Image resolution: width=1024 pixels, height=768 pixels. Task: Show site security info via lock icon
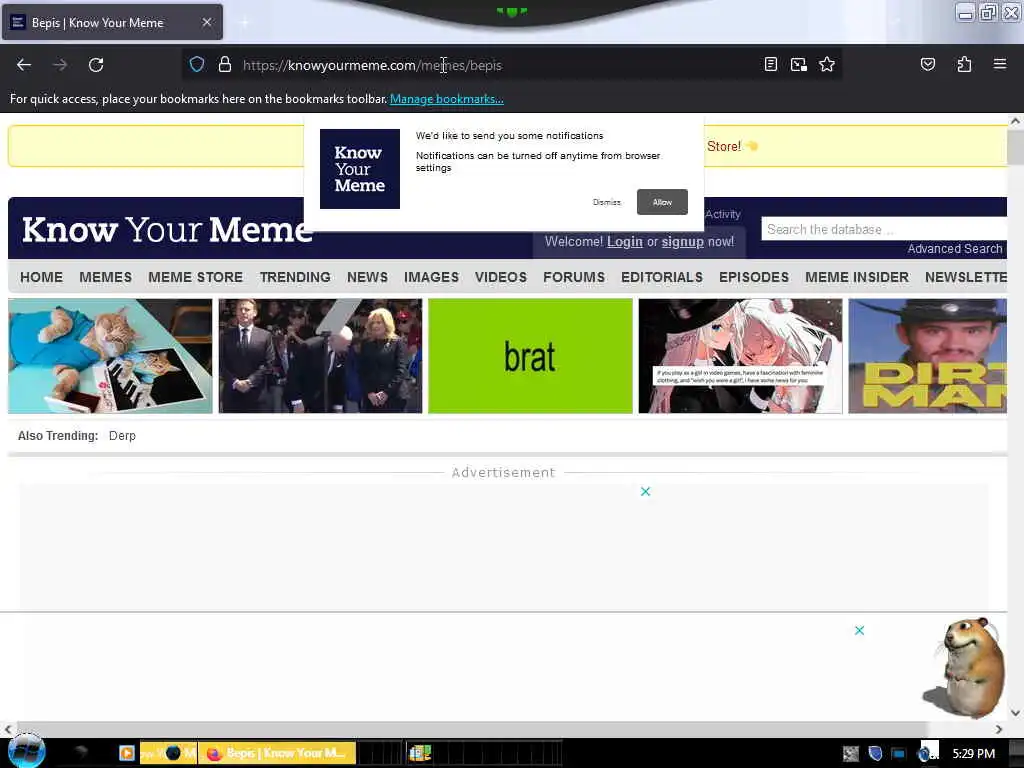(x=225, y=65)
